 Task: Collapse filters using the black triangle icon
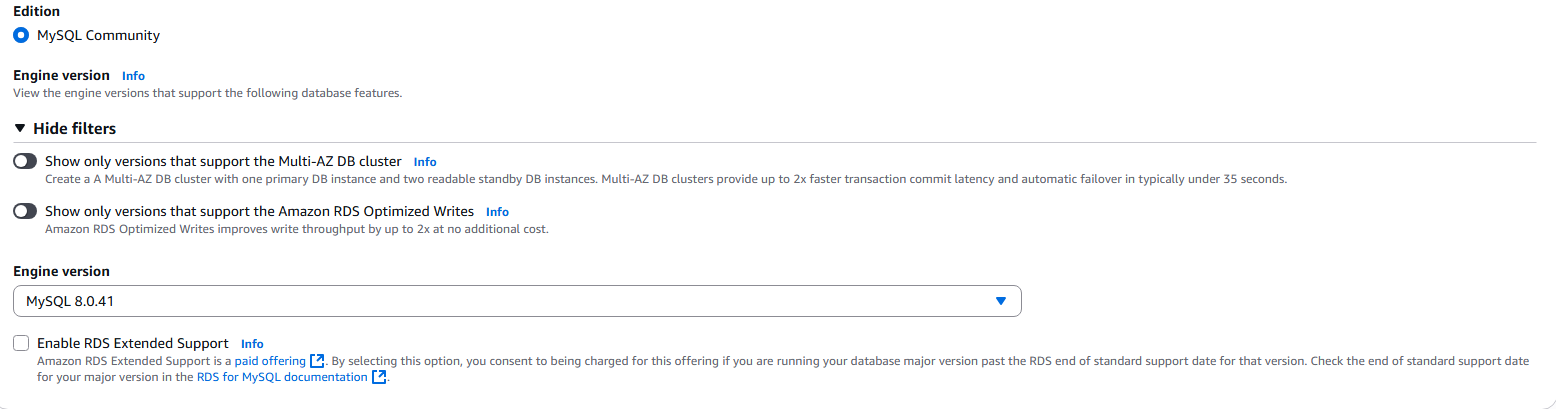[x=20, y=128]
